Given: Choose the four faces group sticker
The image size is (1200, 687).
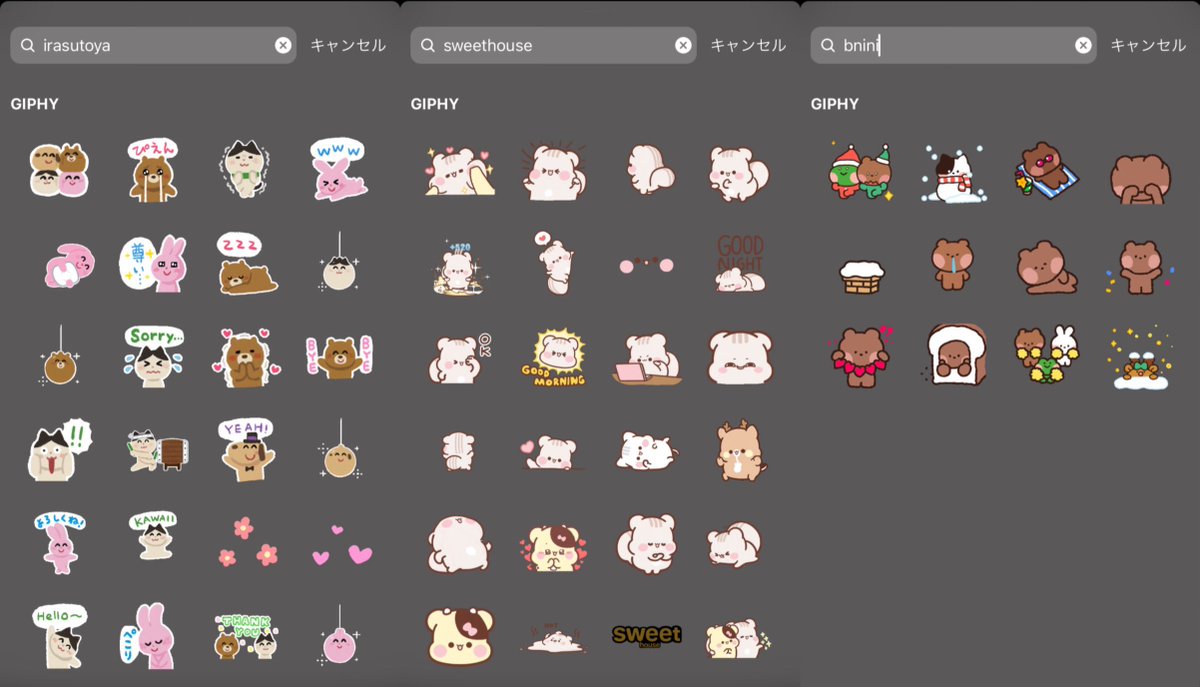Looking at the screenshot, I should [x=59, y=170].
